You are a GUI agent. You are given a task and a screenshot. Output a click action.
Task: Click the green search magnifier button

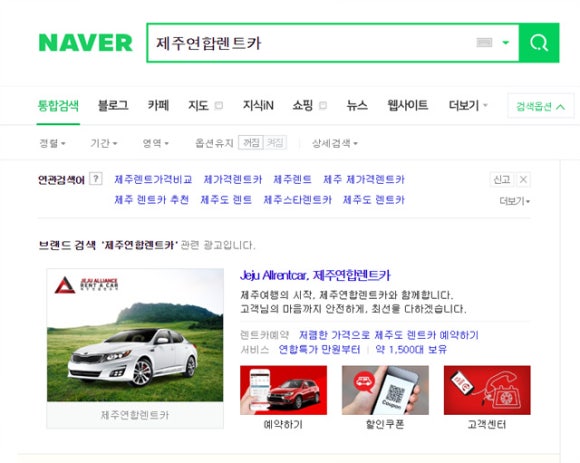point(539,43)
